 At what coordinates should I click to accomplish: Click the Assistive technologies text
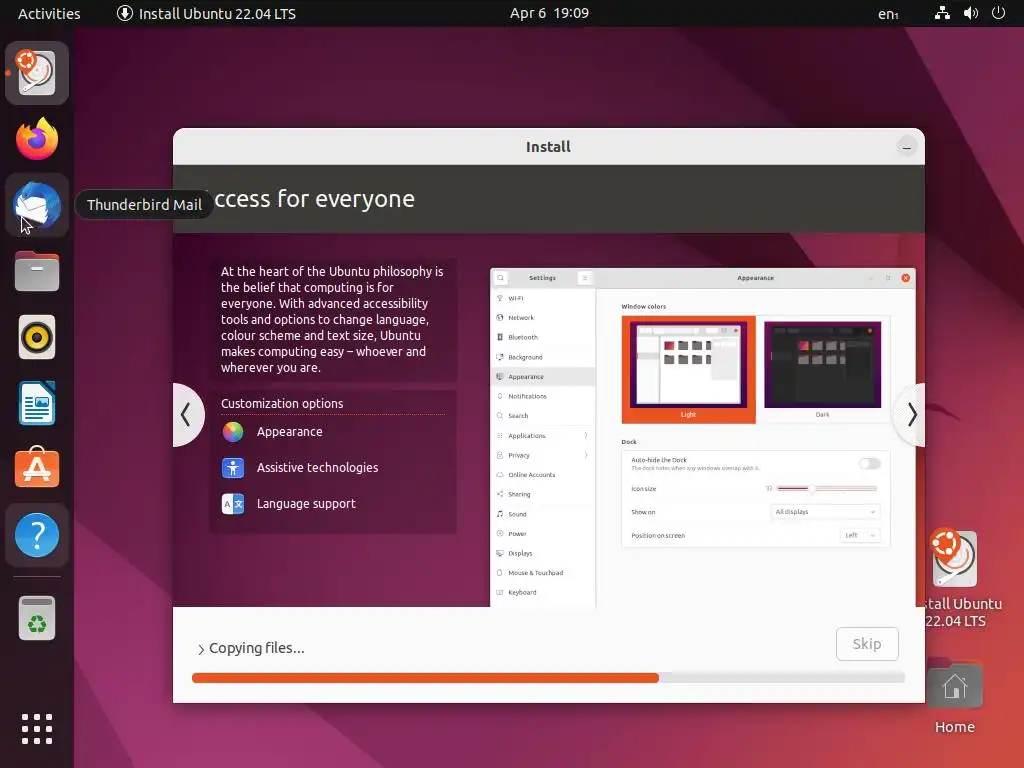tap(317, 468)
